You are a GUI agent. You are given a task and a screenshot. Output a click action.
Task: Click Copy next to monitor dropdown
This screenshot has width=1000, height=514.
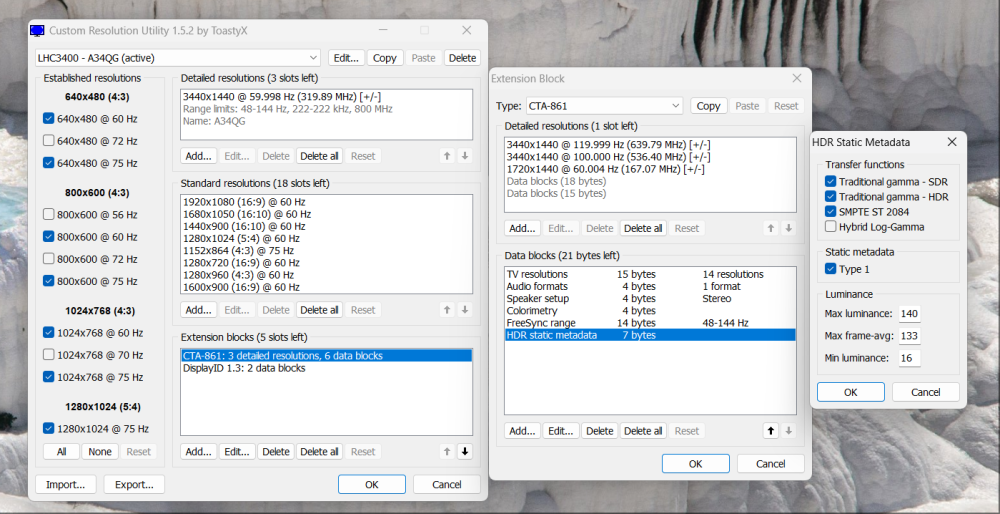tap(385, 58)
